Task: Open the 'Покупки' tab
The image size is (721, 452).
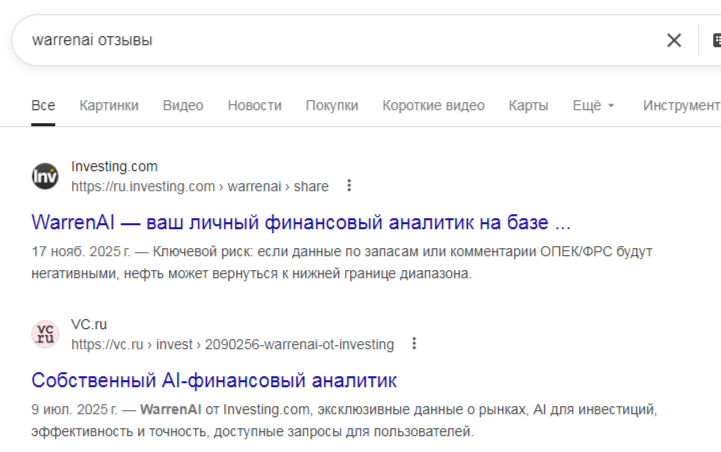Action: (x=332, y=105)
